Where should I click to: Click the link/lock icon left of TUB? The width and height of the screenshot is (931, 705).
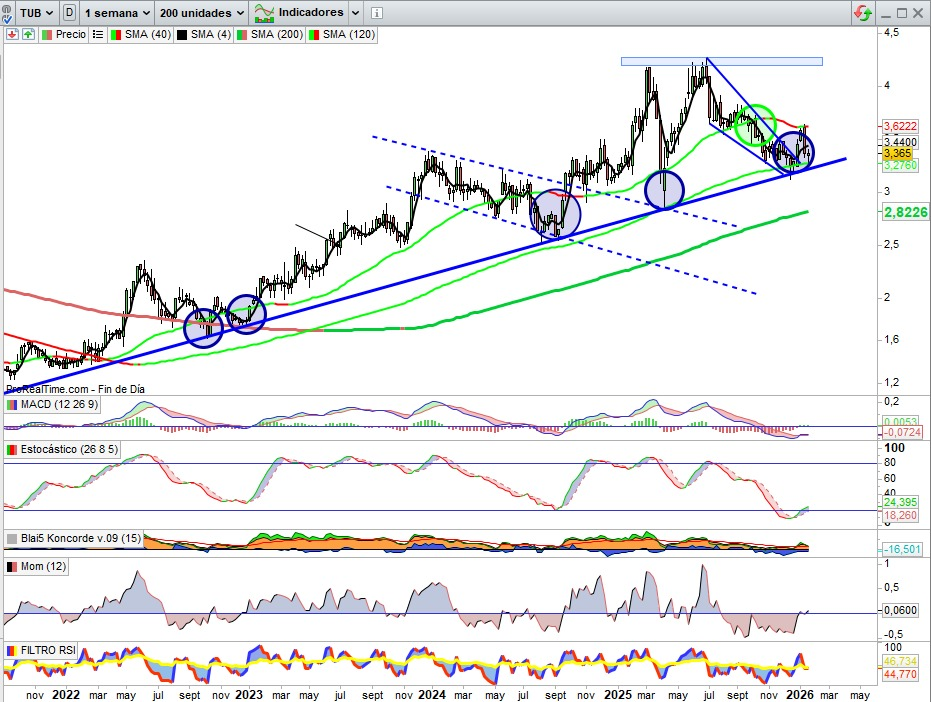tap(9, 13)
